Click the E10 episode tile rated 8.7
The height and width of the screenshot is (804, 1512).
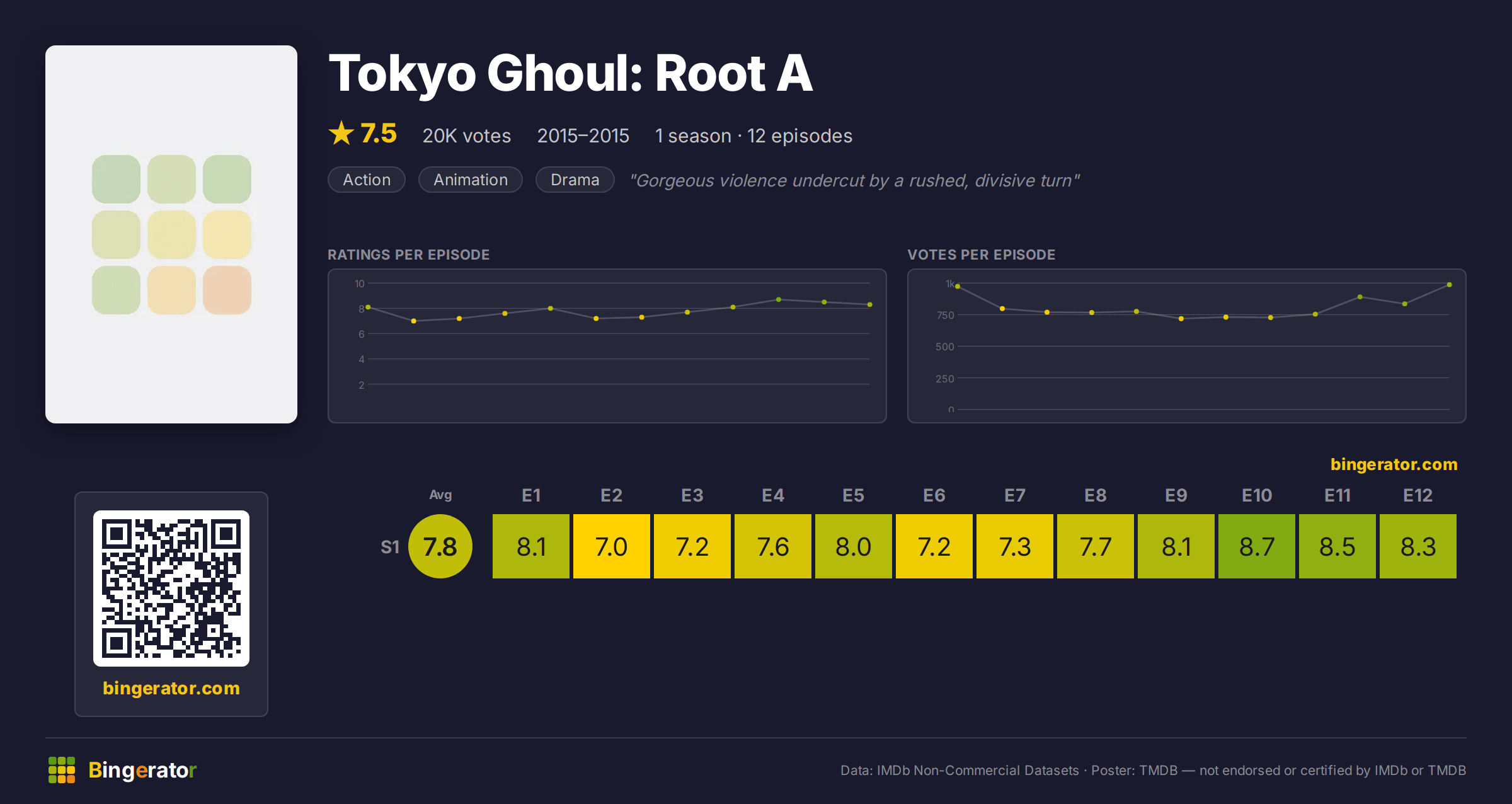1257,546
